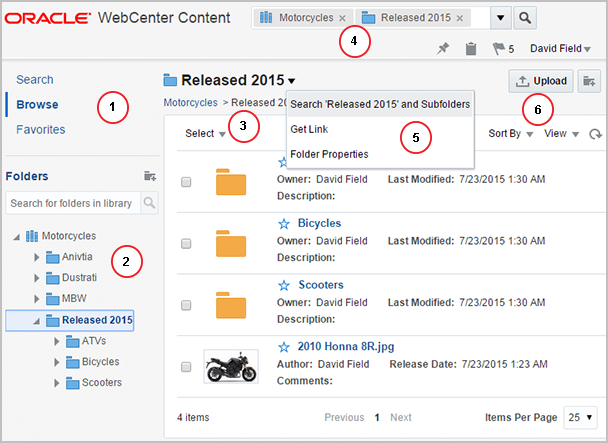Expand the MBW folder node
Viewport: 608px width, 443px height.
pyautogui.click(x=36, y=299)
